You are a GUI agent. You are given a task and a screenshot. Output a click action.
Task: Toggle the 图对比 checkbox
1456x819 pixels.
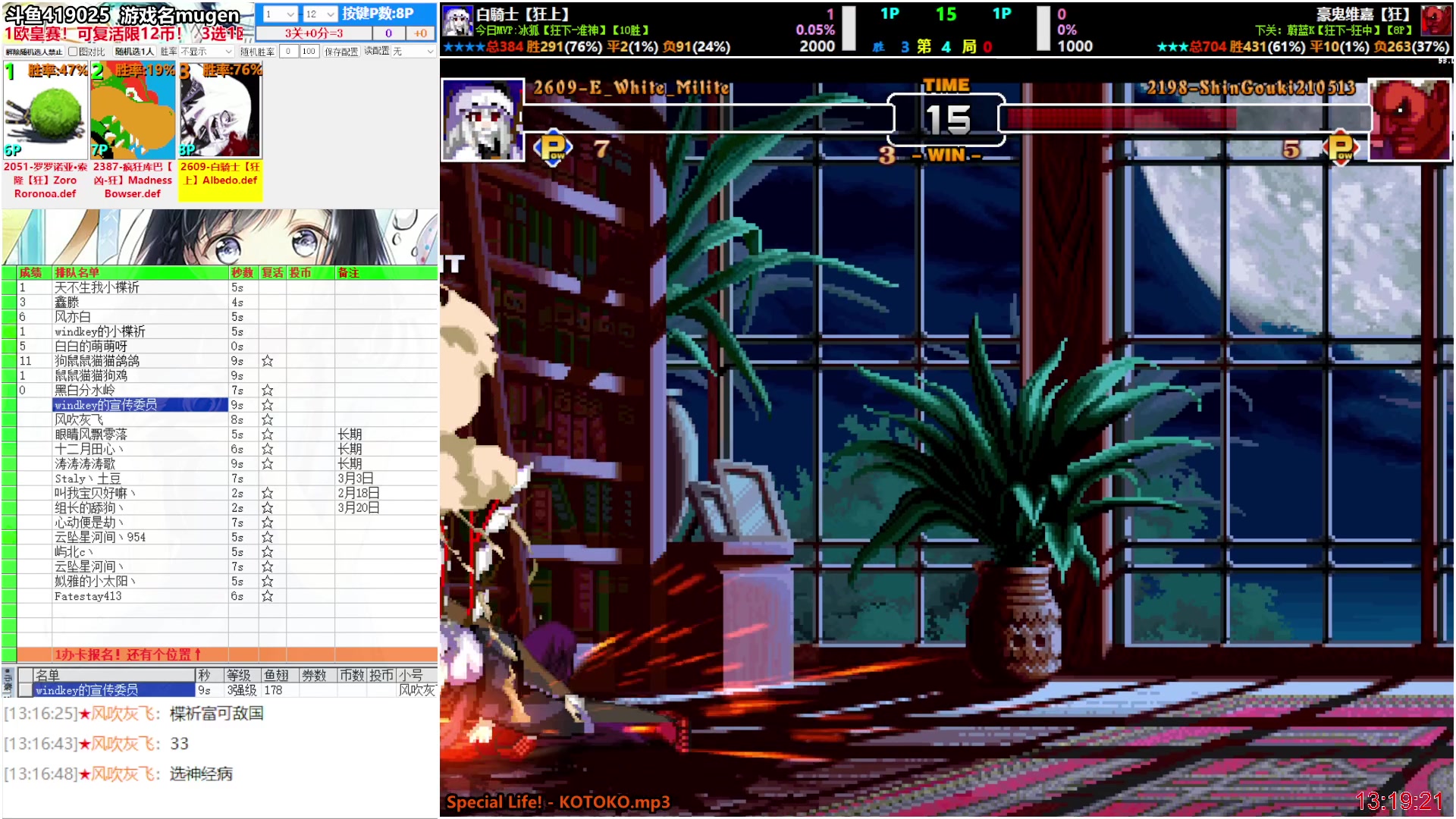tap(73, 52)
